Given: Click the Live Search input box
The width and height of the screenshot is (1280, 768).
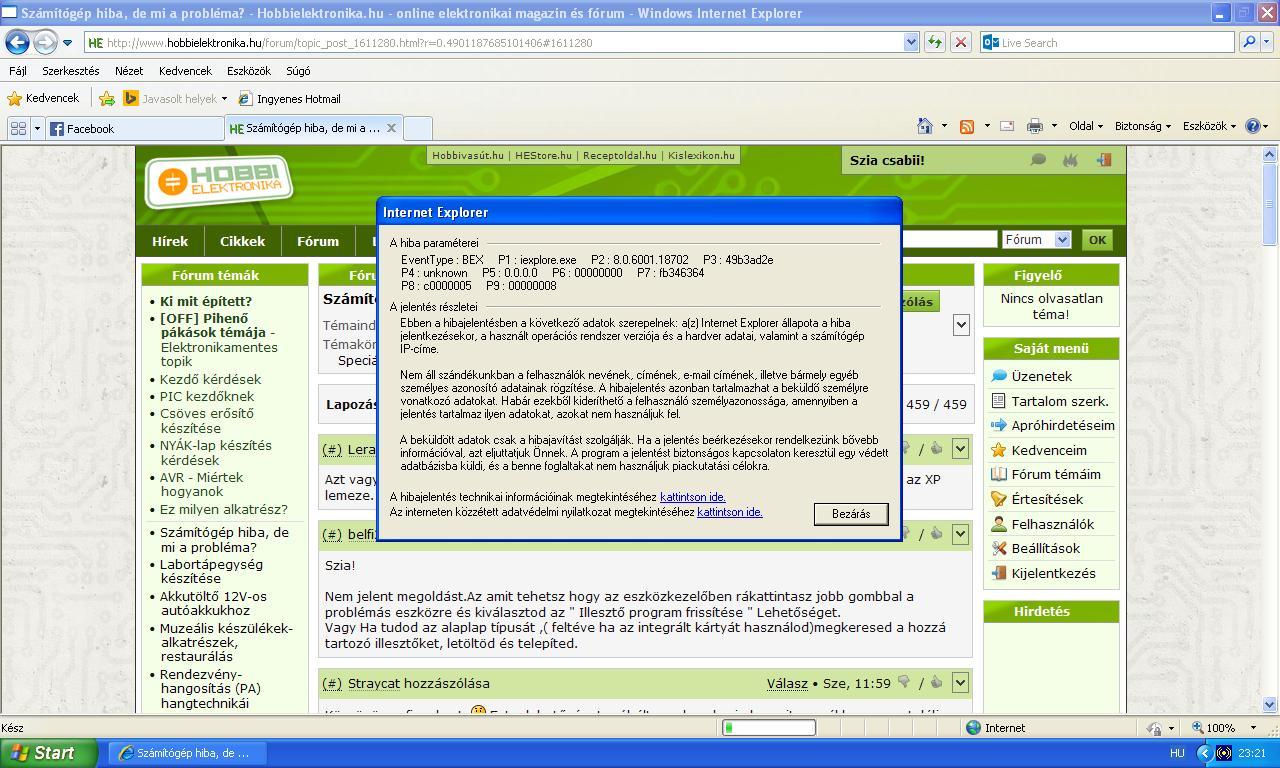Looking at the screenshot, I should (1115, 43).
